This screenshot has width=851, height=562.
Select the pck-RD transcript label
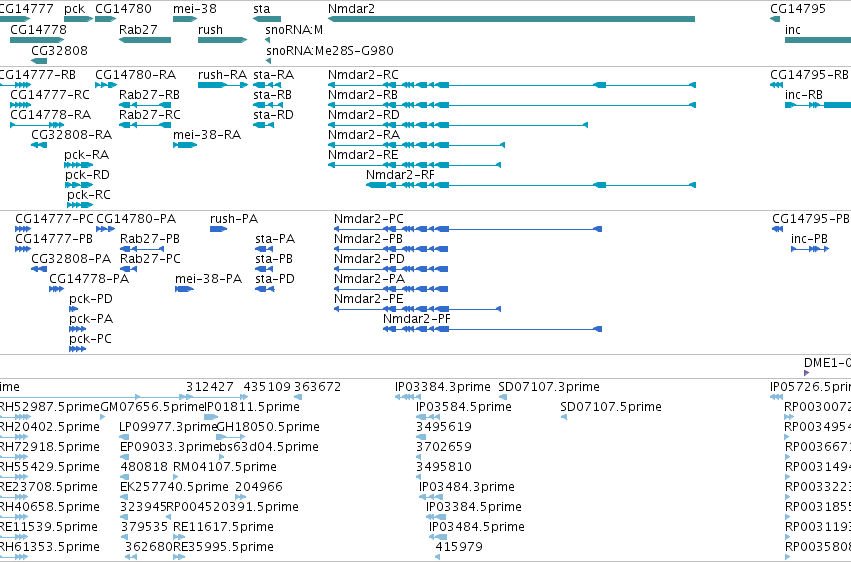[x=87, y=175]
